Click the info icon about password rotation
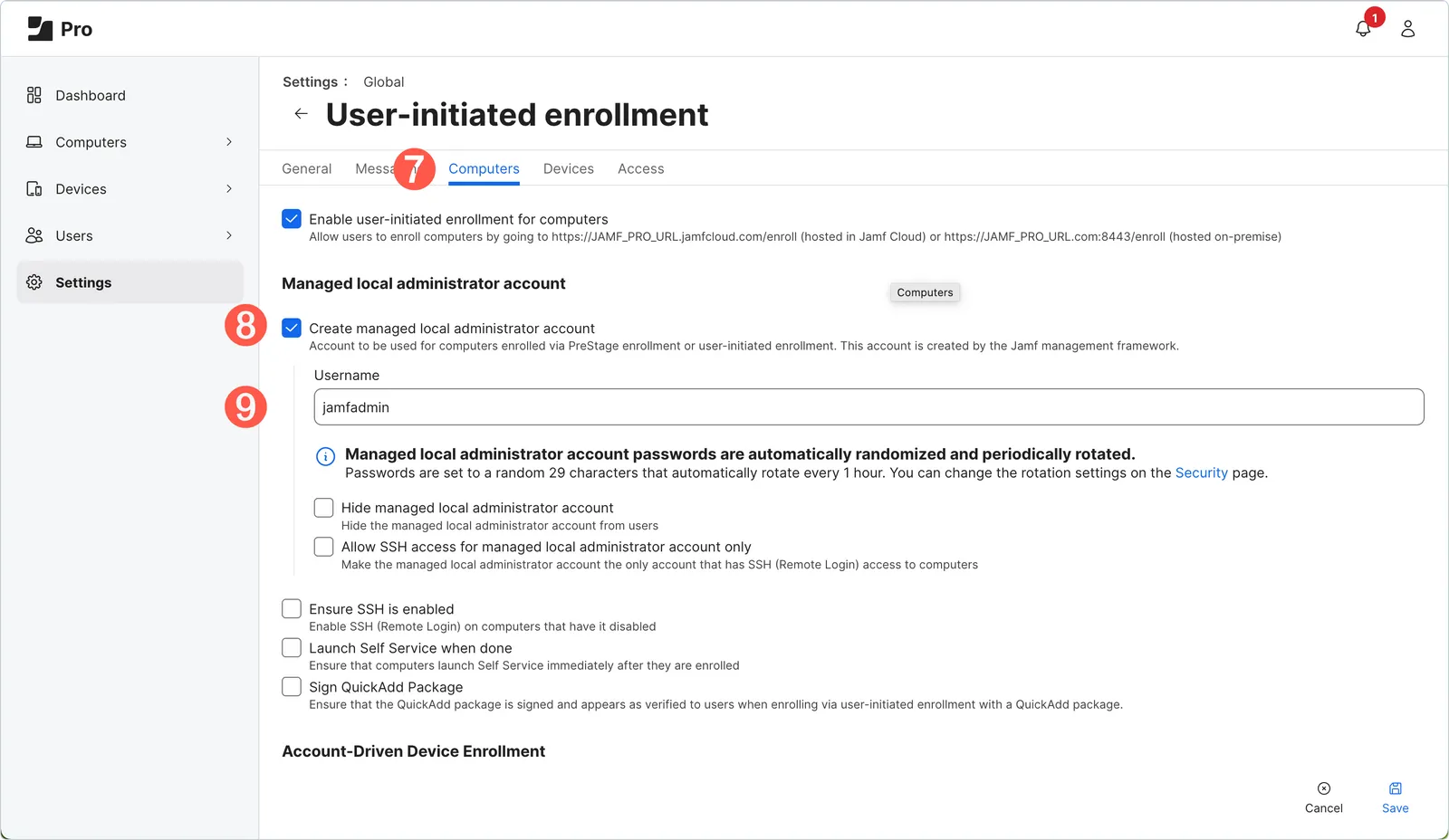 tap(324, 456)
